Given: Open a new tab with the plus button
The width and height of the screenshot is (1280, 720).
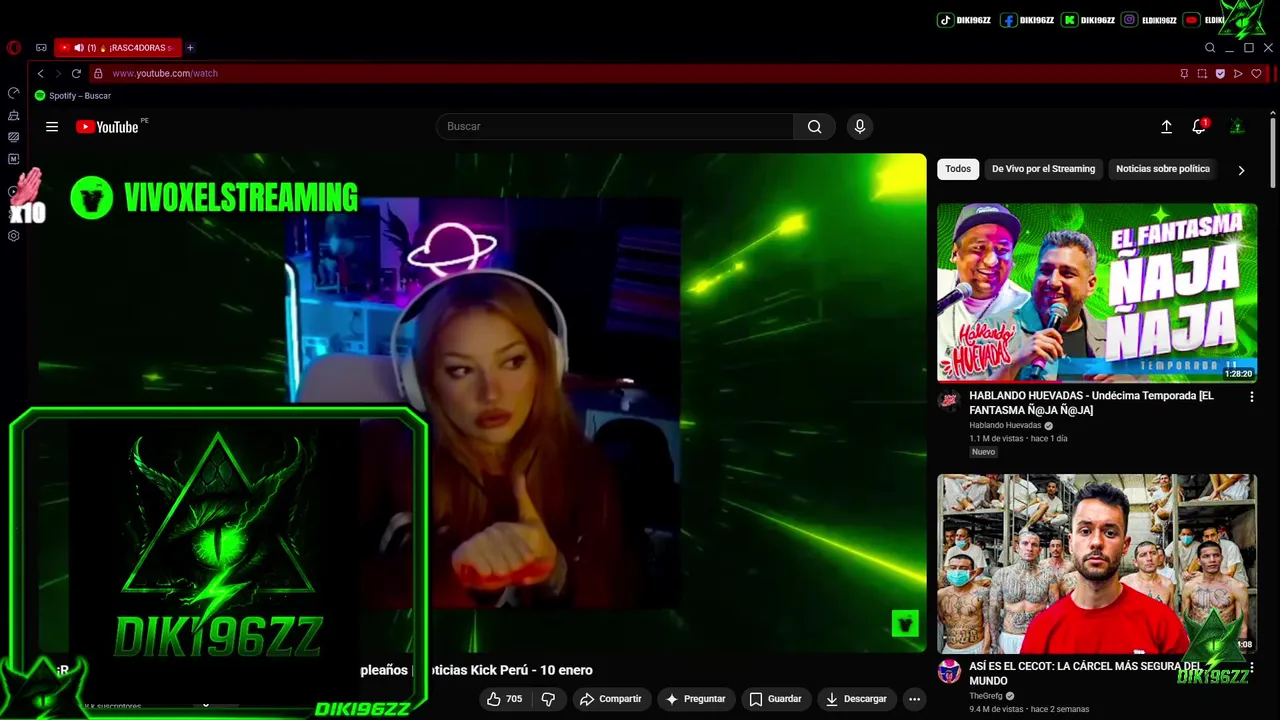Looking at the screenshot, I should coord(190,47).
